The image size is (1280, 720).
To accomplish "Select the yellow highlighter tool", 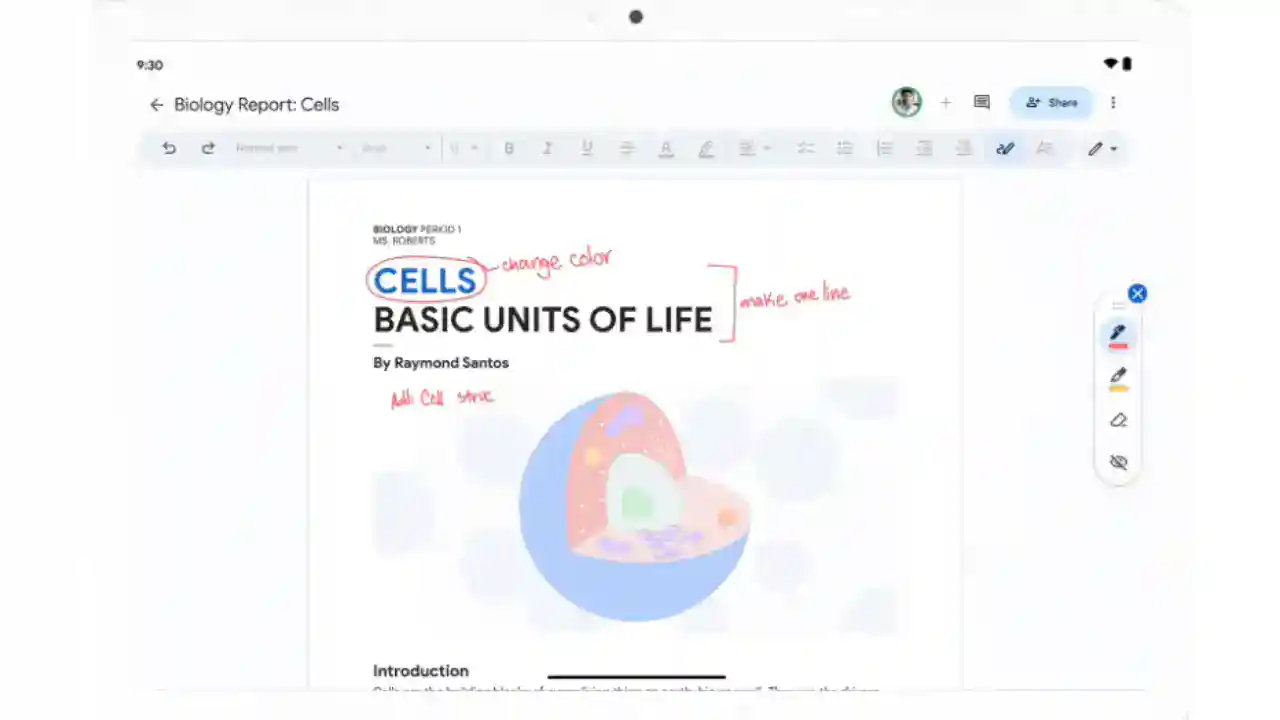I will tap(1118, 378).
